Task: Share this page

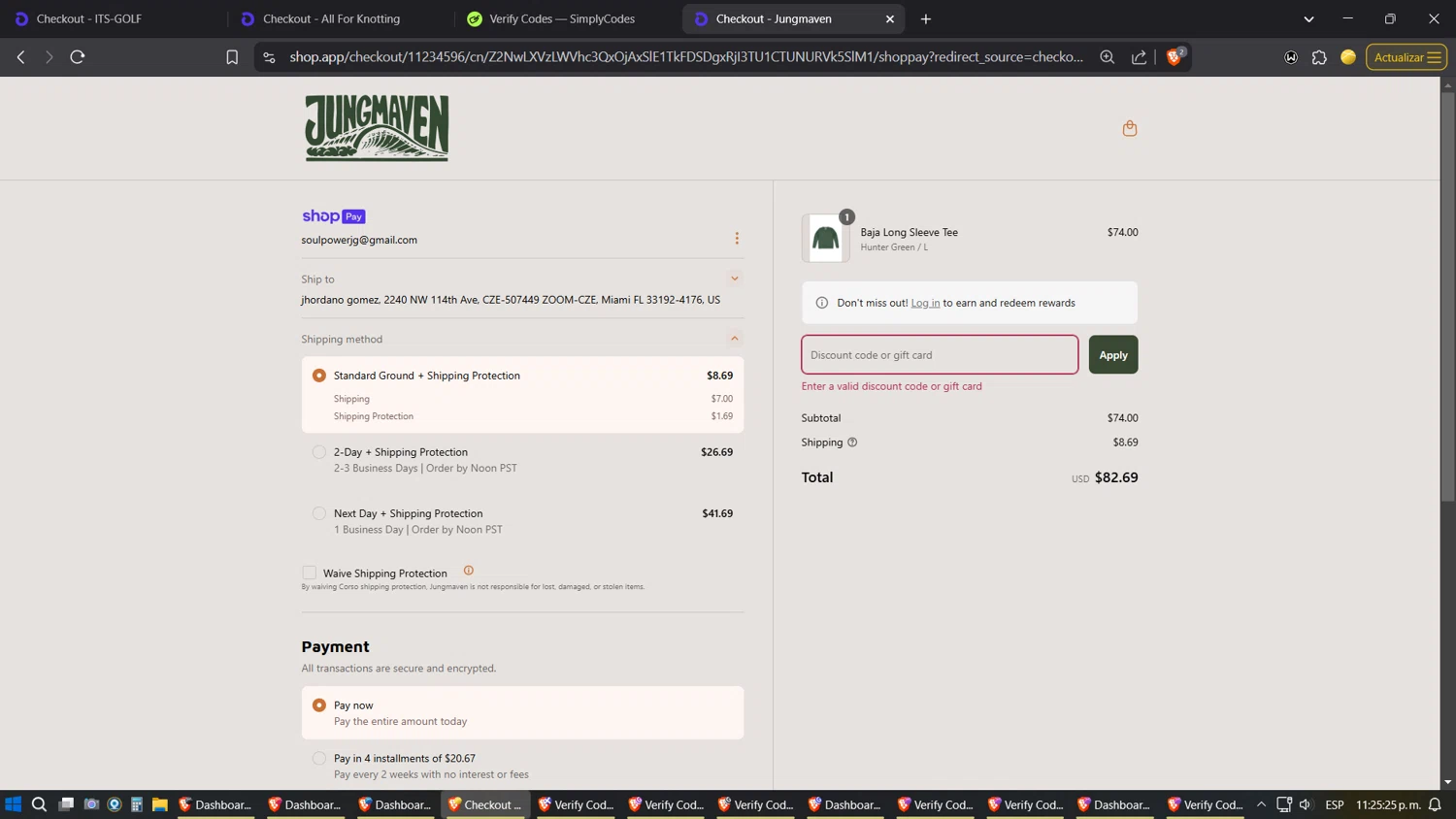Action: 1139,57
